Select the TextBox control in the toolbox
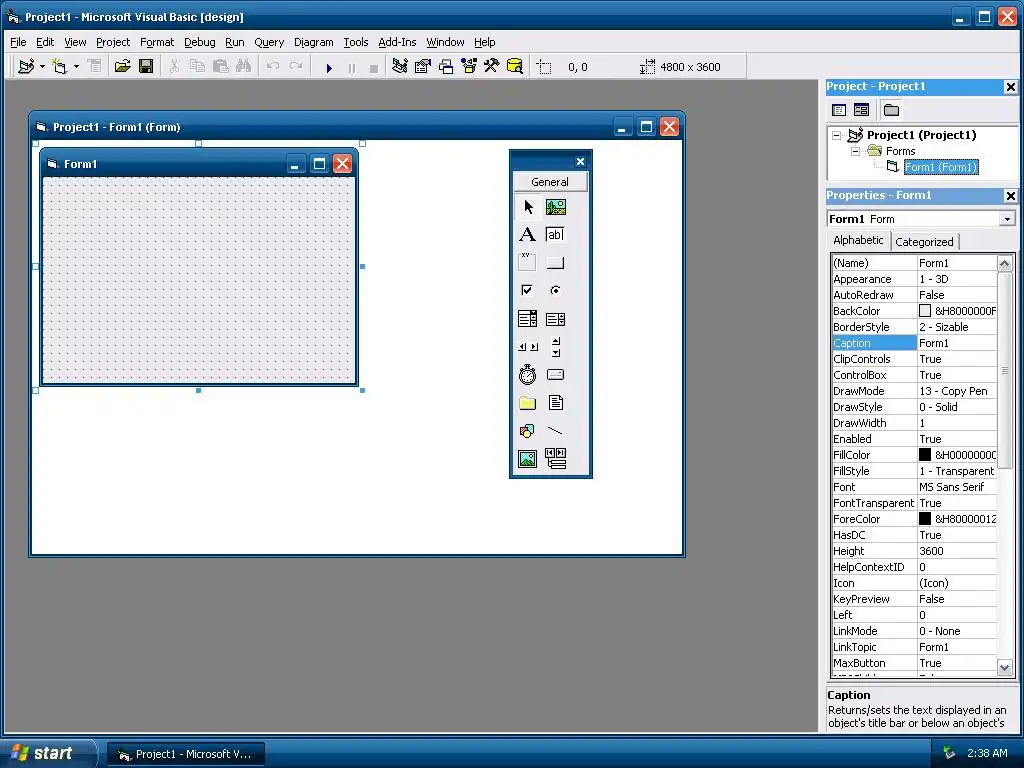Screen dimensions: 1024x768 (556, 235)
